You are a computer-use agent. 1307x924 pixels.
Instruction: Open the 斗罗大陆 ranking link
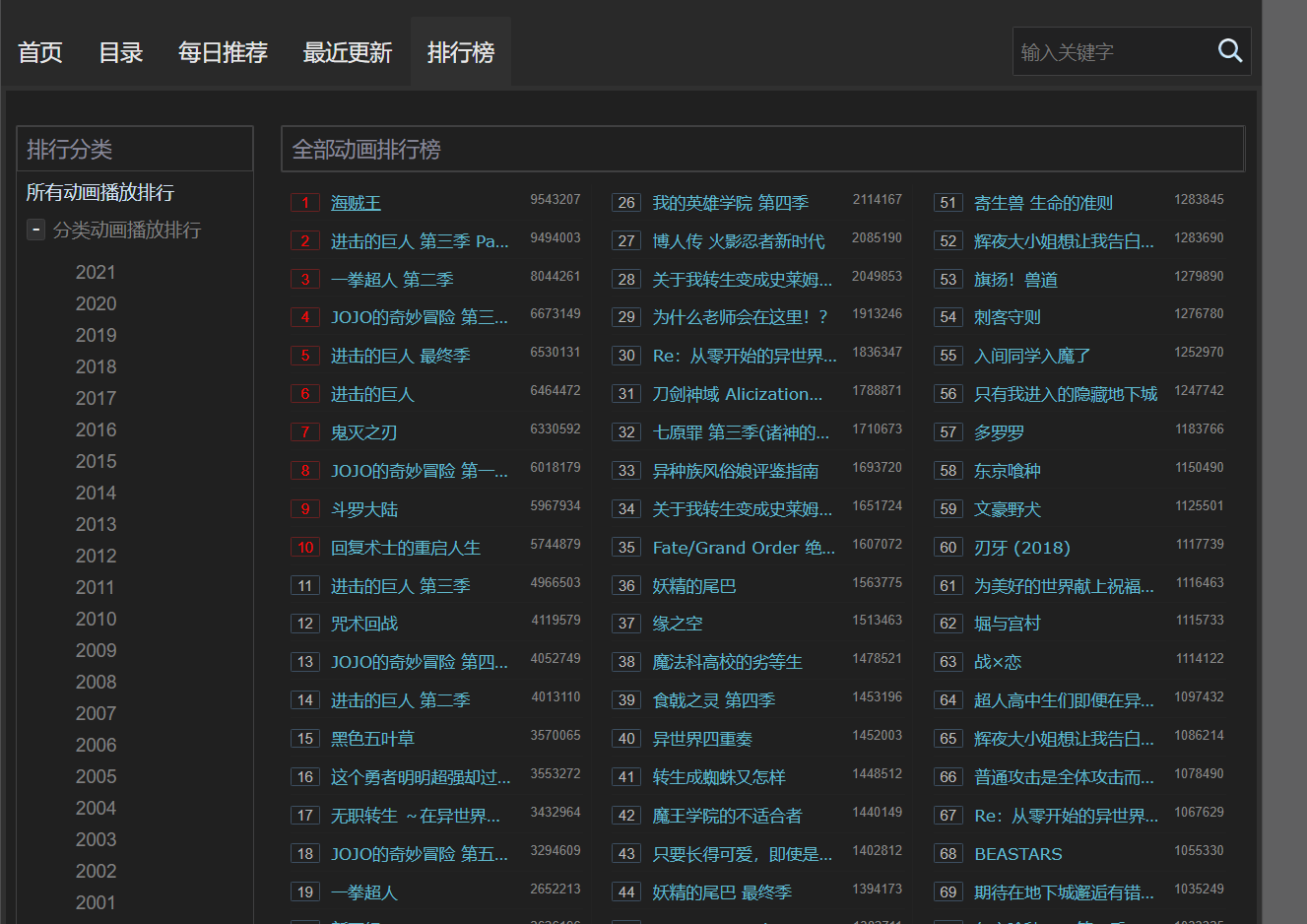[363, 509]
